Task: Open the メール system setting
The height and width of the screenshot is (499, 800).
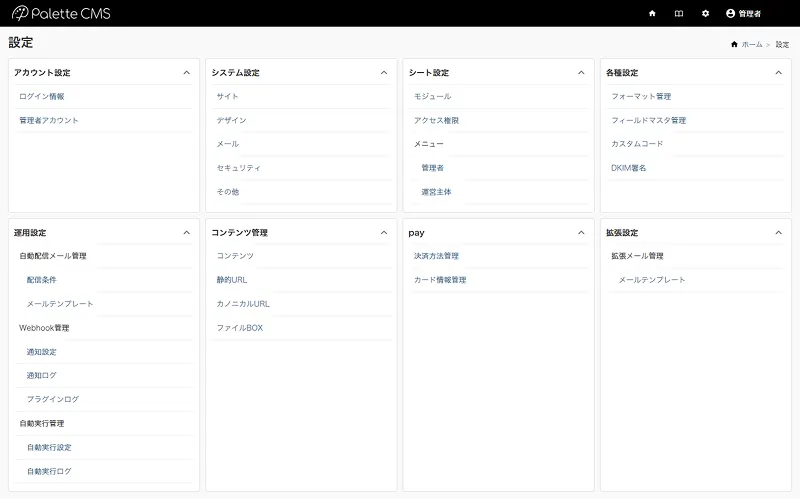Action: pyautogui.click(x=228, y=144)
